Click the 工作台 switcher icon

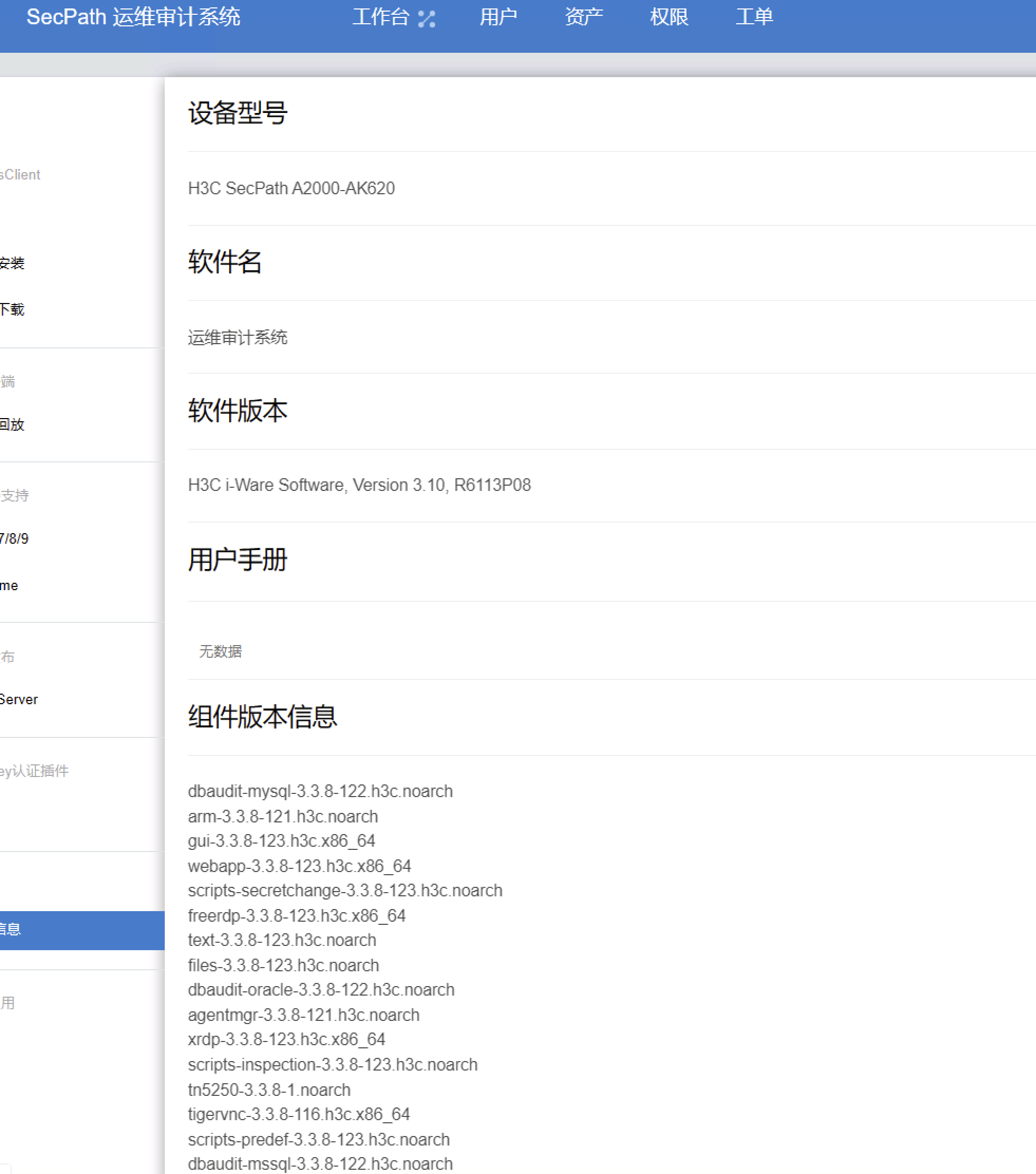426,18
